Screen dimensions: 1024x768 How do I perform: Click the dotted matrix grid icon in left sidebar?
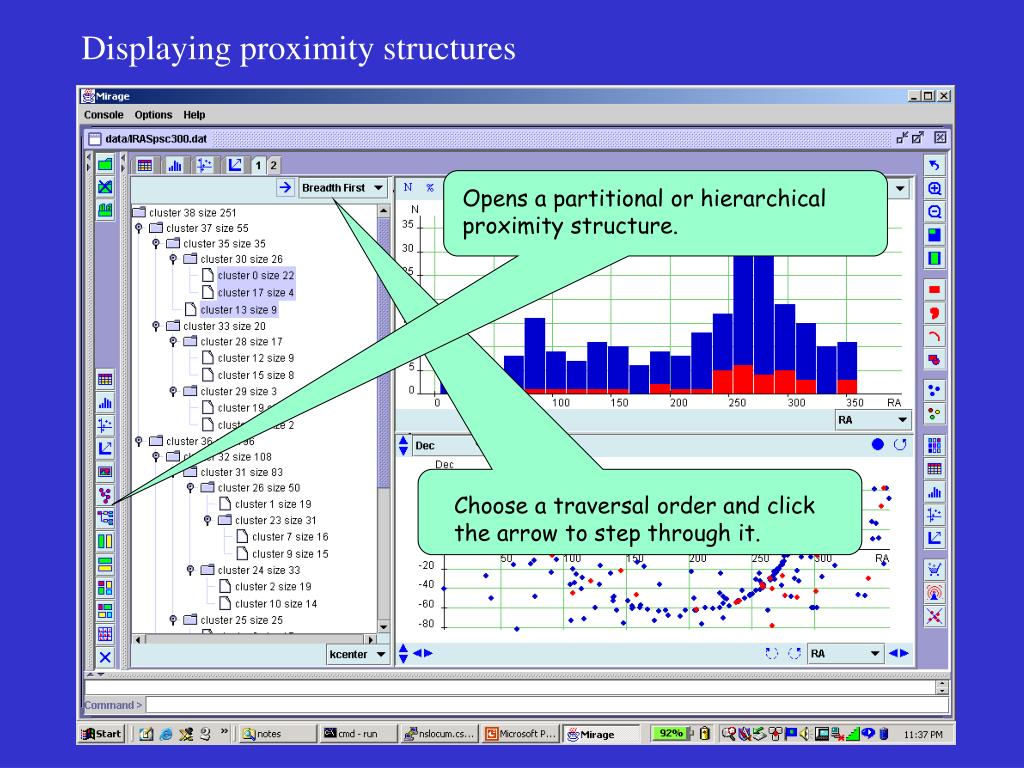point(105,633)
